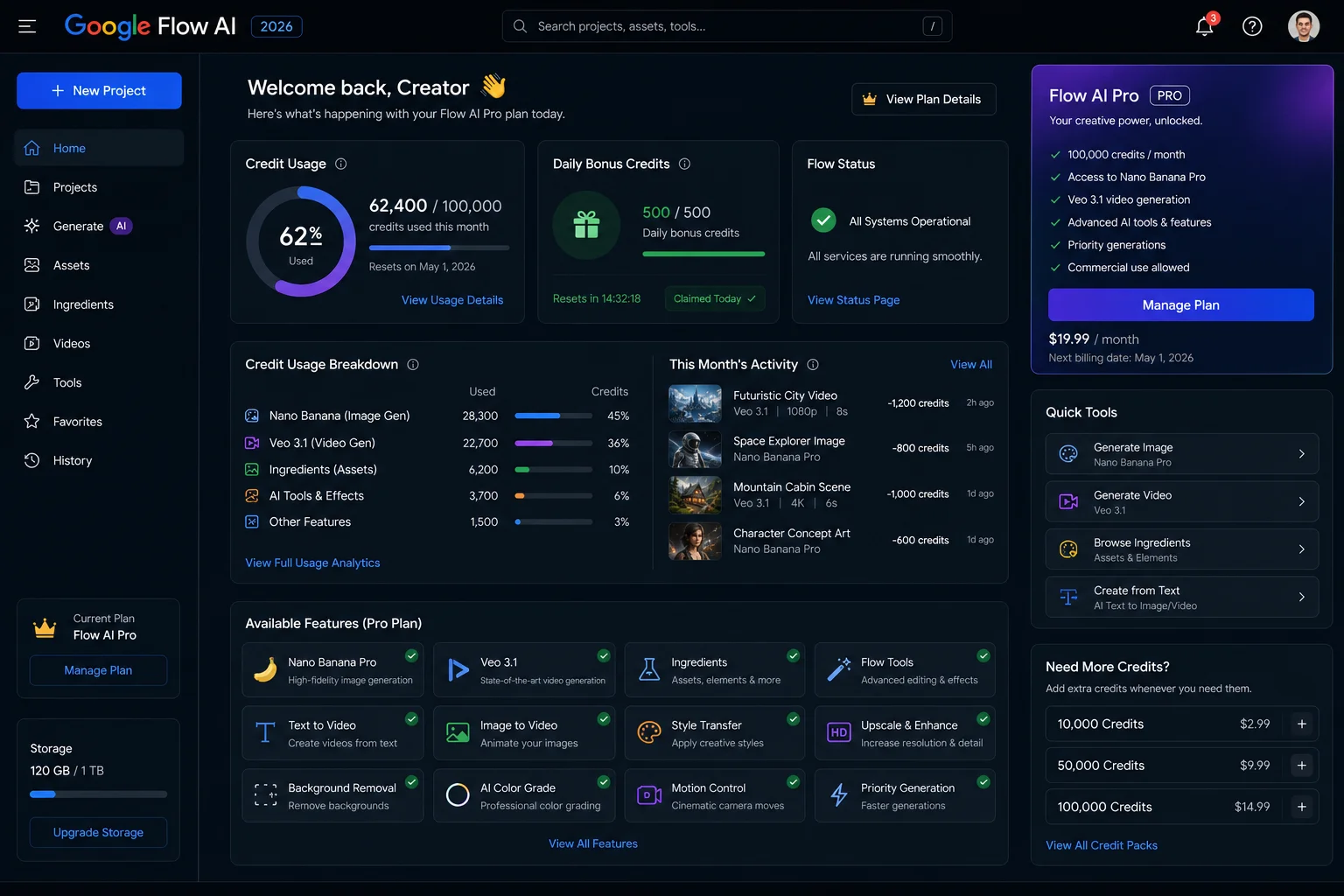The height and width of the screenshot is (896, 1344).
Task: Add 10,000 Credits pack plus button
Action: (x=1302, y=724)
